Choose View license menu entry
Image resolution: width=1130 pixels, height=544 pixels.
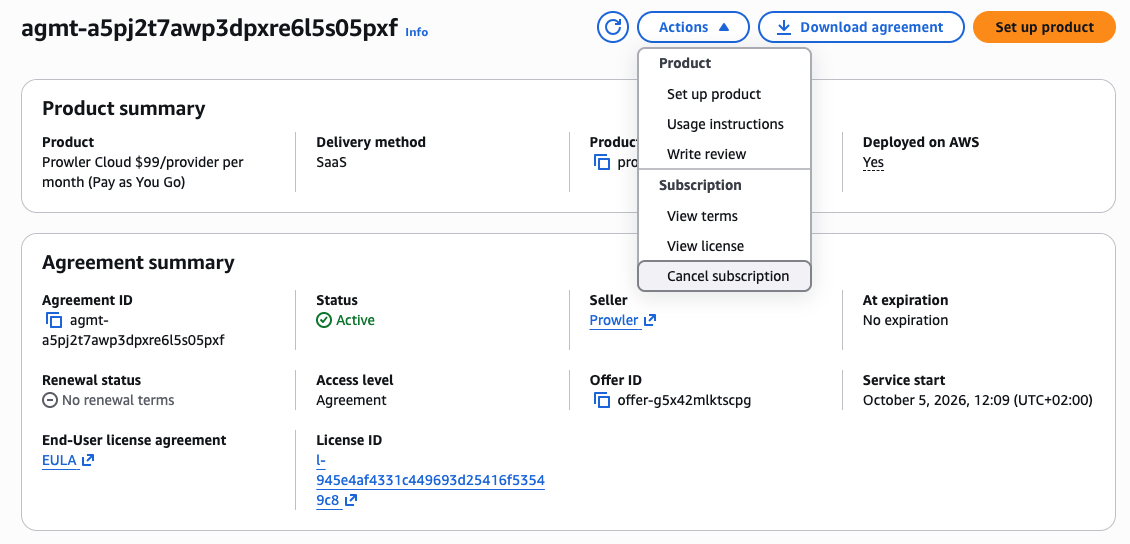tap(724, 246)
